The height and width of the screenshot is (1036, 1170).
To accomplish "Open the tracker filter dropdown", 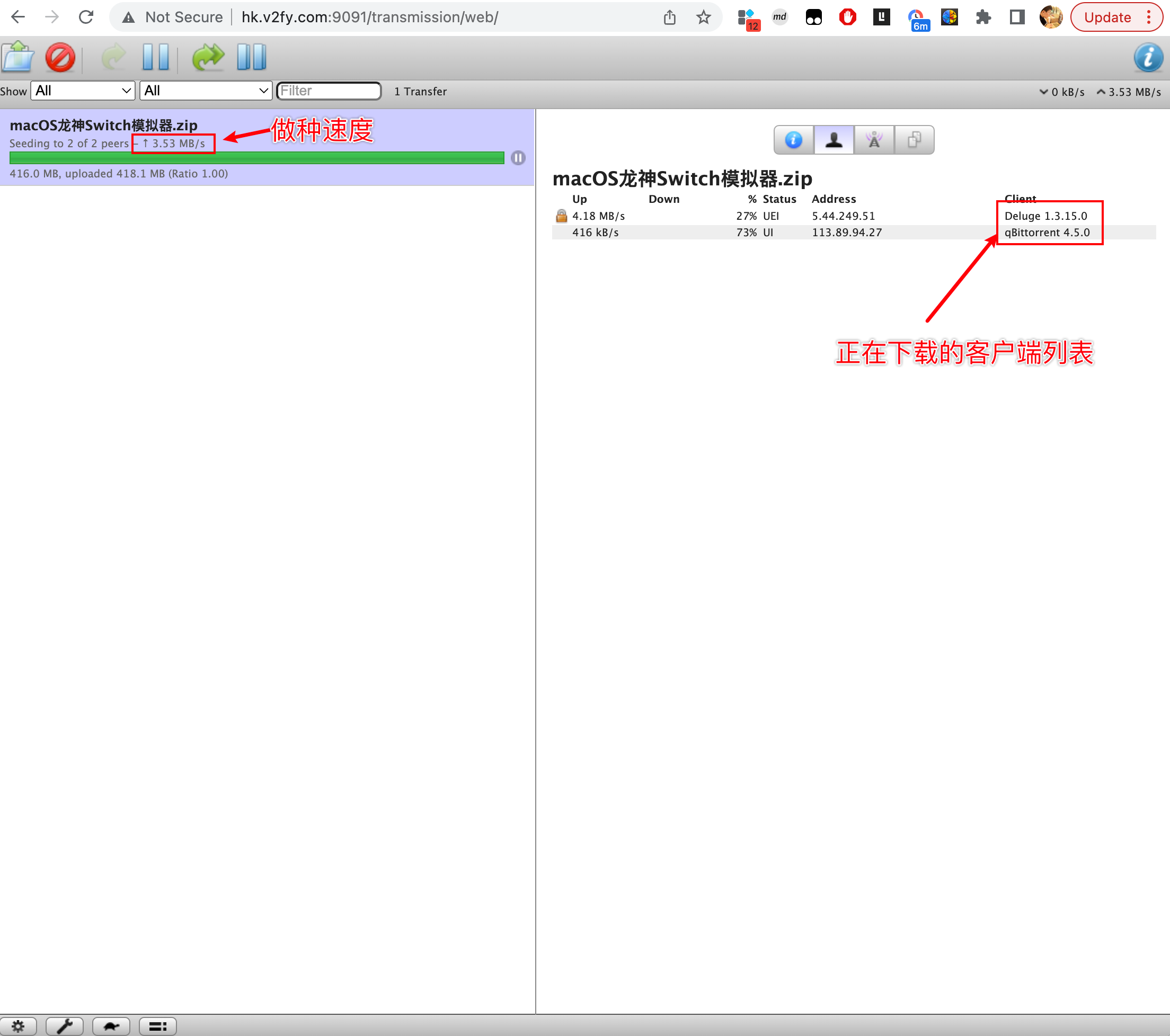I will coord(206,91).
